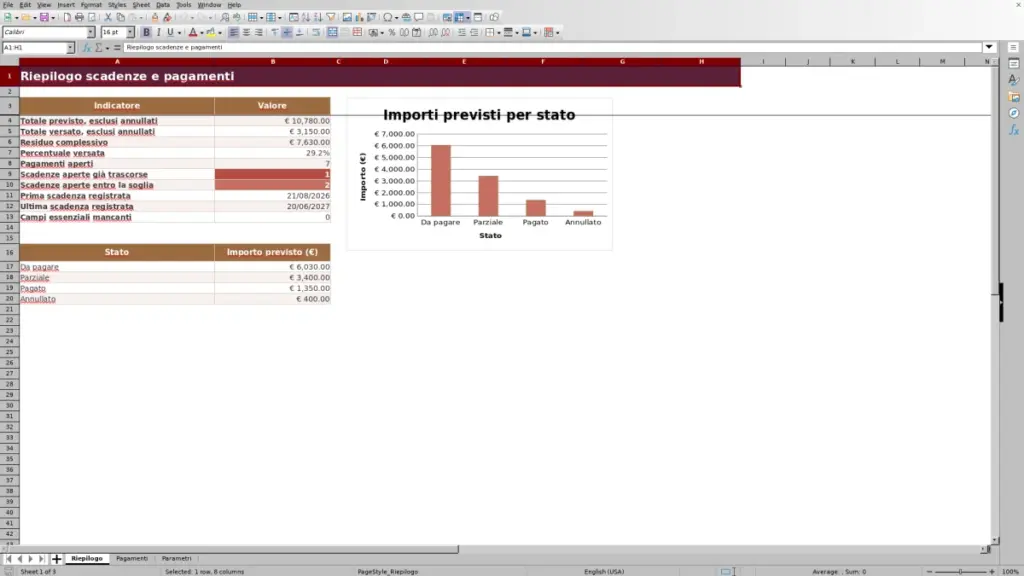Toggle Bold formatting
The image size is (1024, 576).
146,33
